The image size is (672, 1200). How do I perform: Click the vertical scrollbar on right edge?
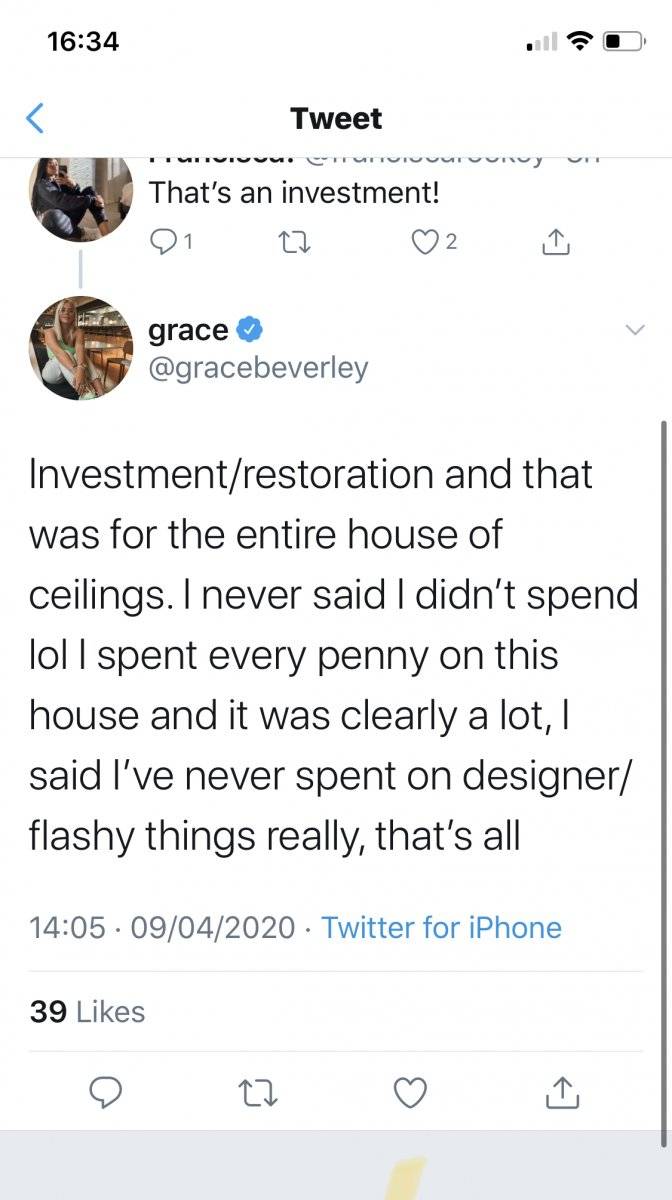tap(664, 782)
